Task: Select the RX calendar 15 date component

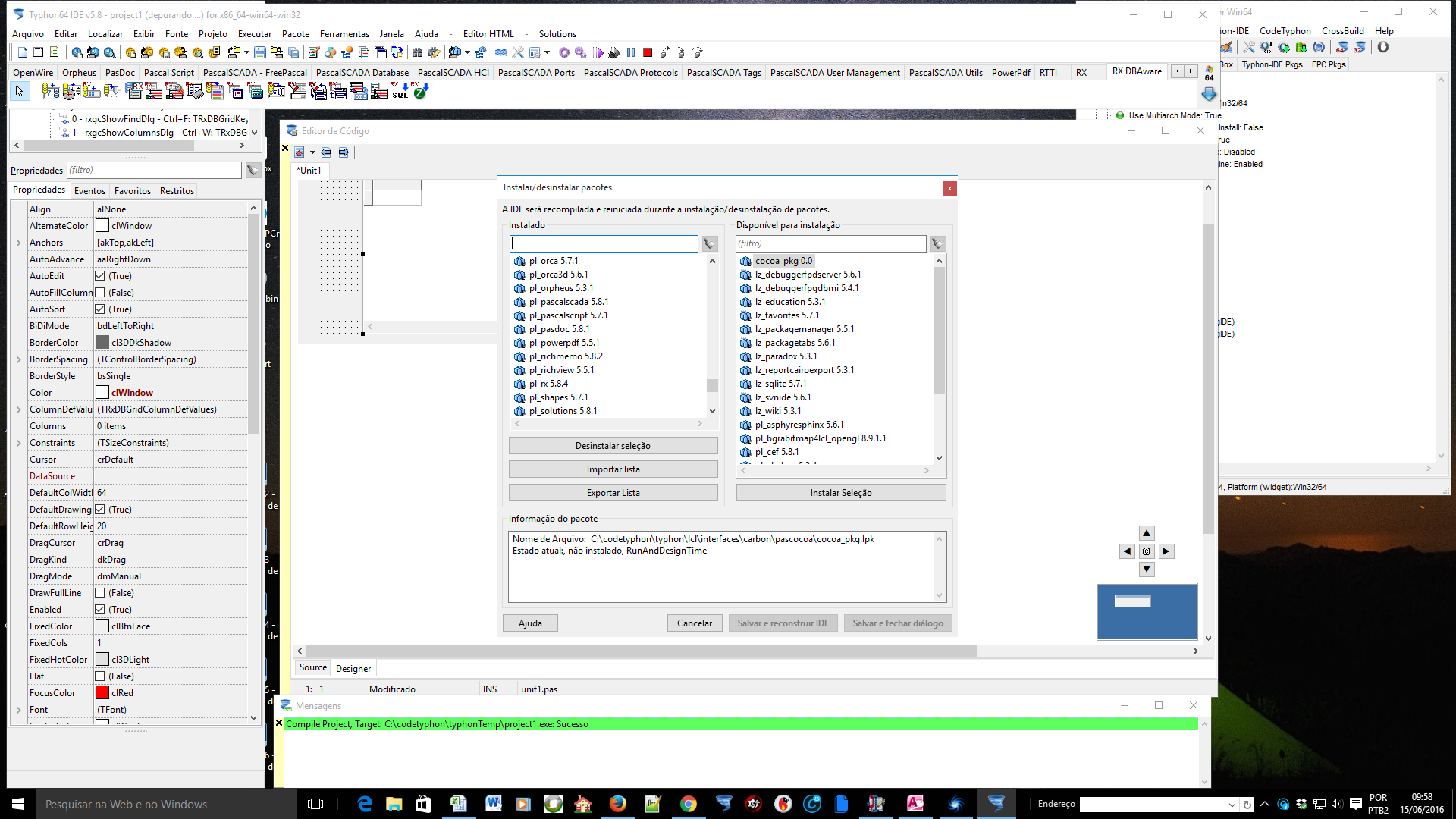Action: click(x=236, y=91)
